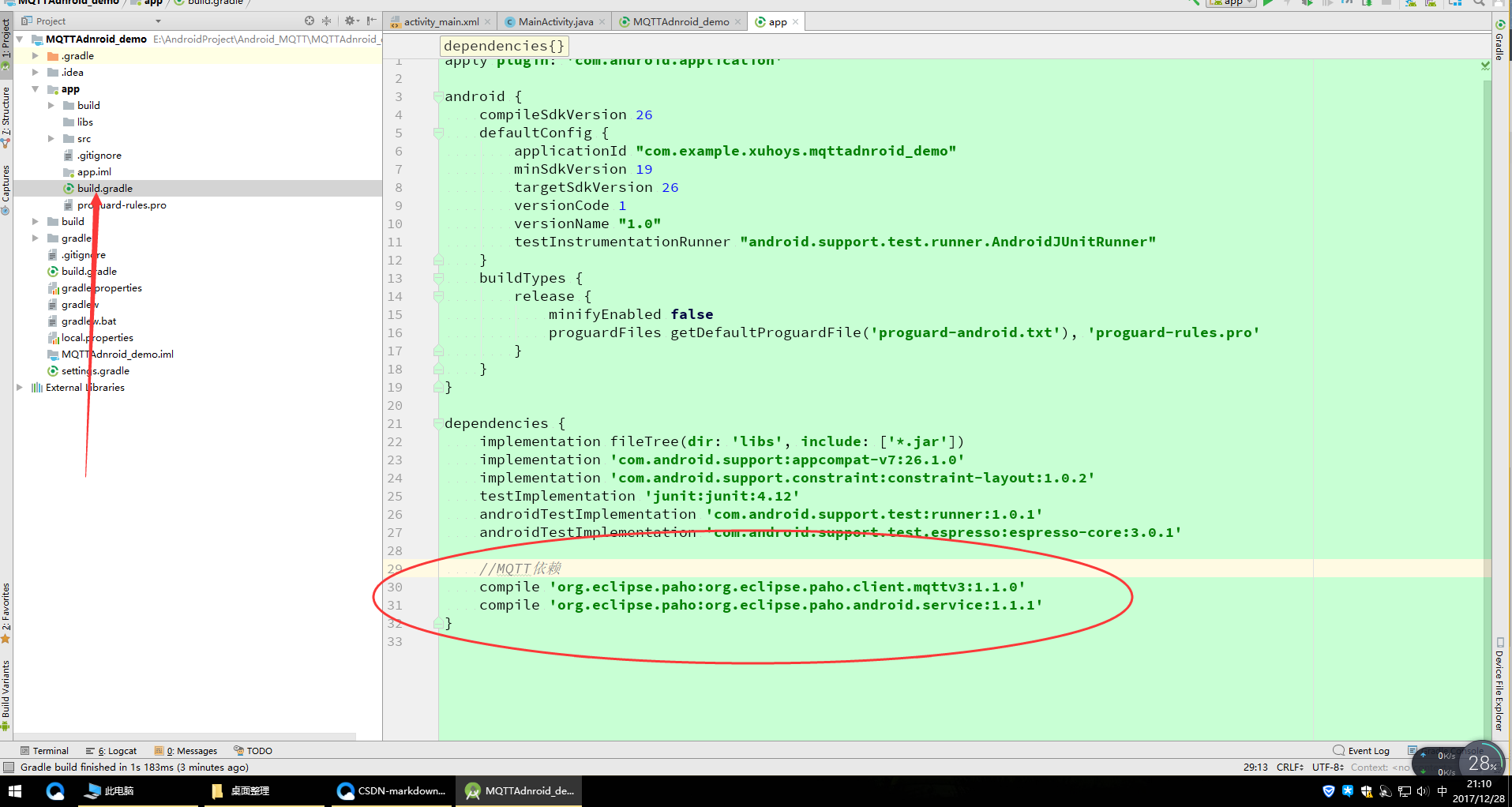
Task: Open the Project panel settings gear
Action: pyautogui.click(x=351, y=21)
